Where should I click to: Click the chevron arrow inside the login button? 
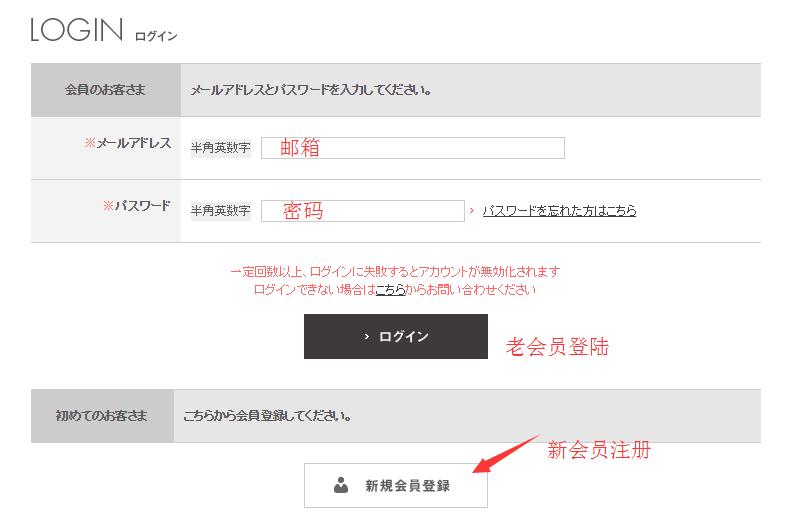367,337
